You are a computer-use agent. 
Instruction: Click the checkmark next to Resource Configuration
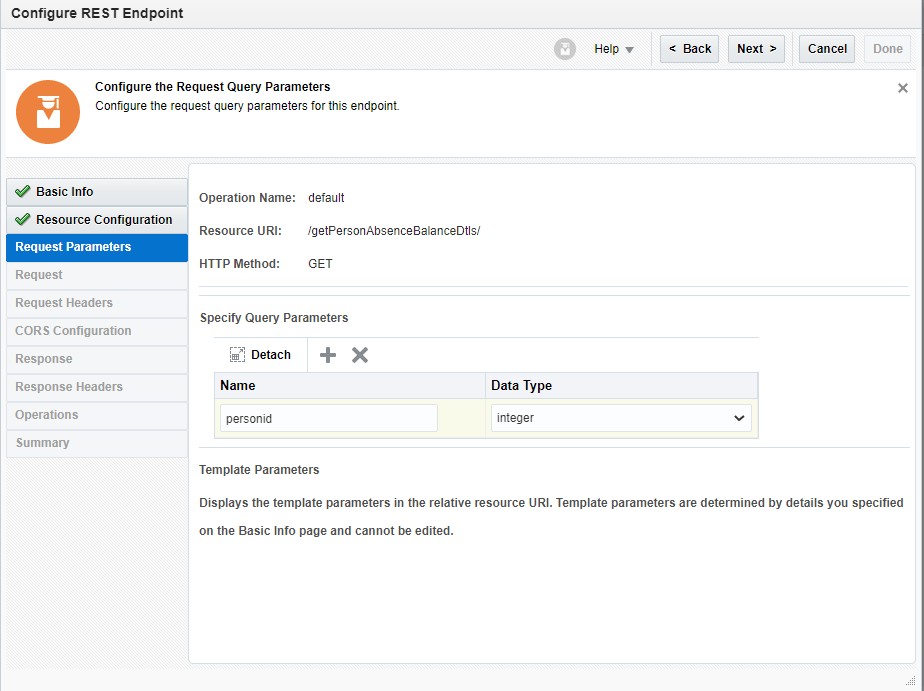click(23, 219)
